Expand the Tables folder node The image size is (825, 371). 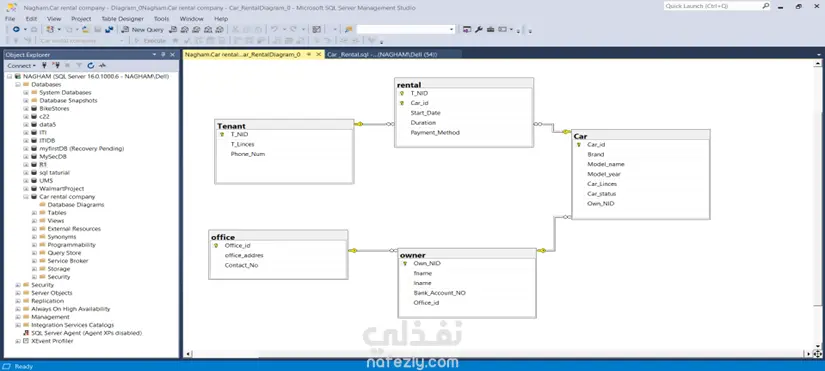tap(34, 213)
